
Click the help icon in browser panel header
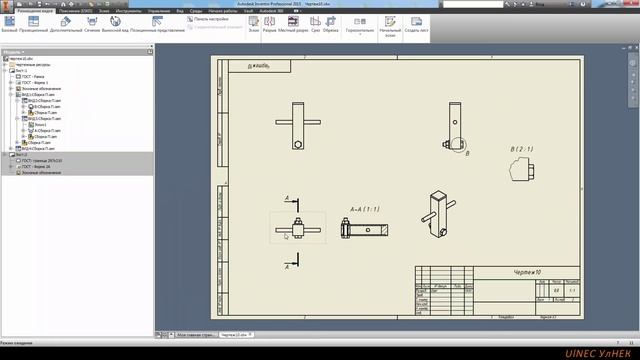150,52
